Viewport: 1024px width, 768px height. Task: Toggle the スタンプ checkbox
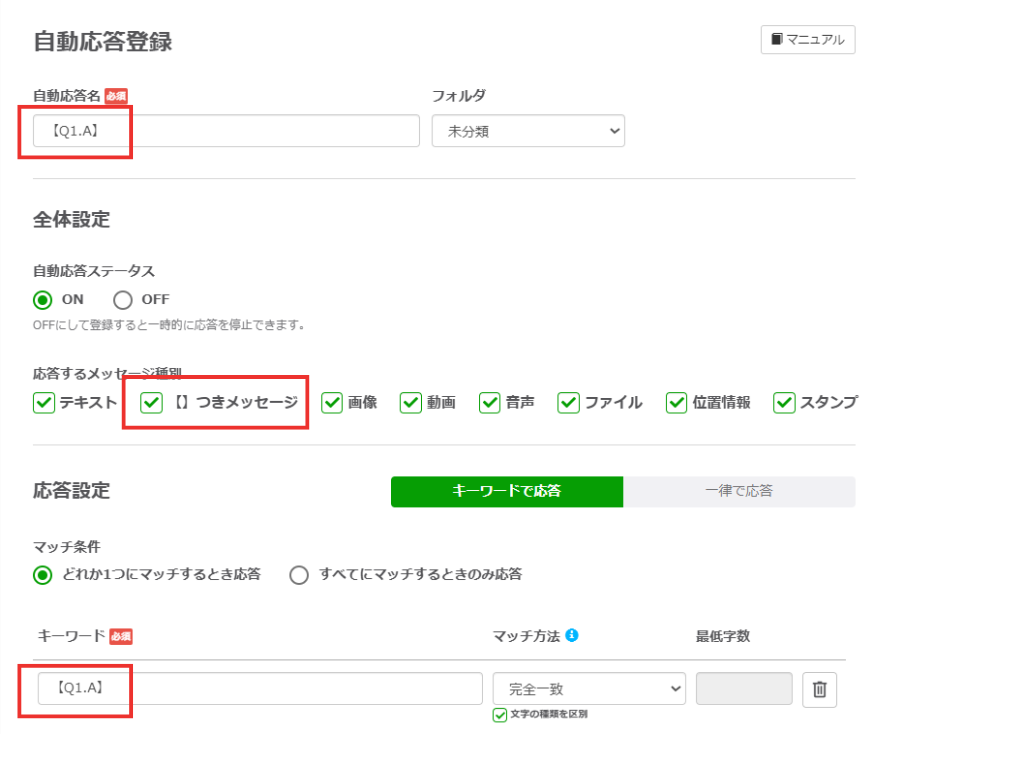tap(783, 402)
